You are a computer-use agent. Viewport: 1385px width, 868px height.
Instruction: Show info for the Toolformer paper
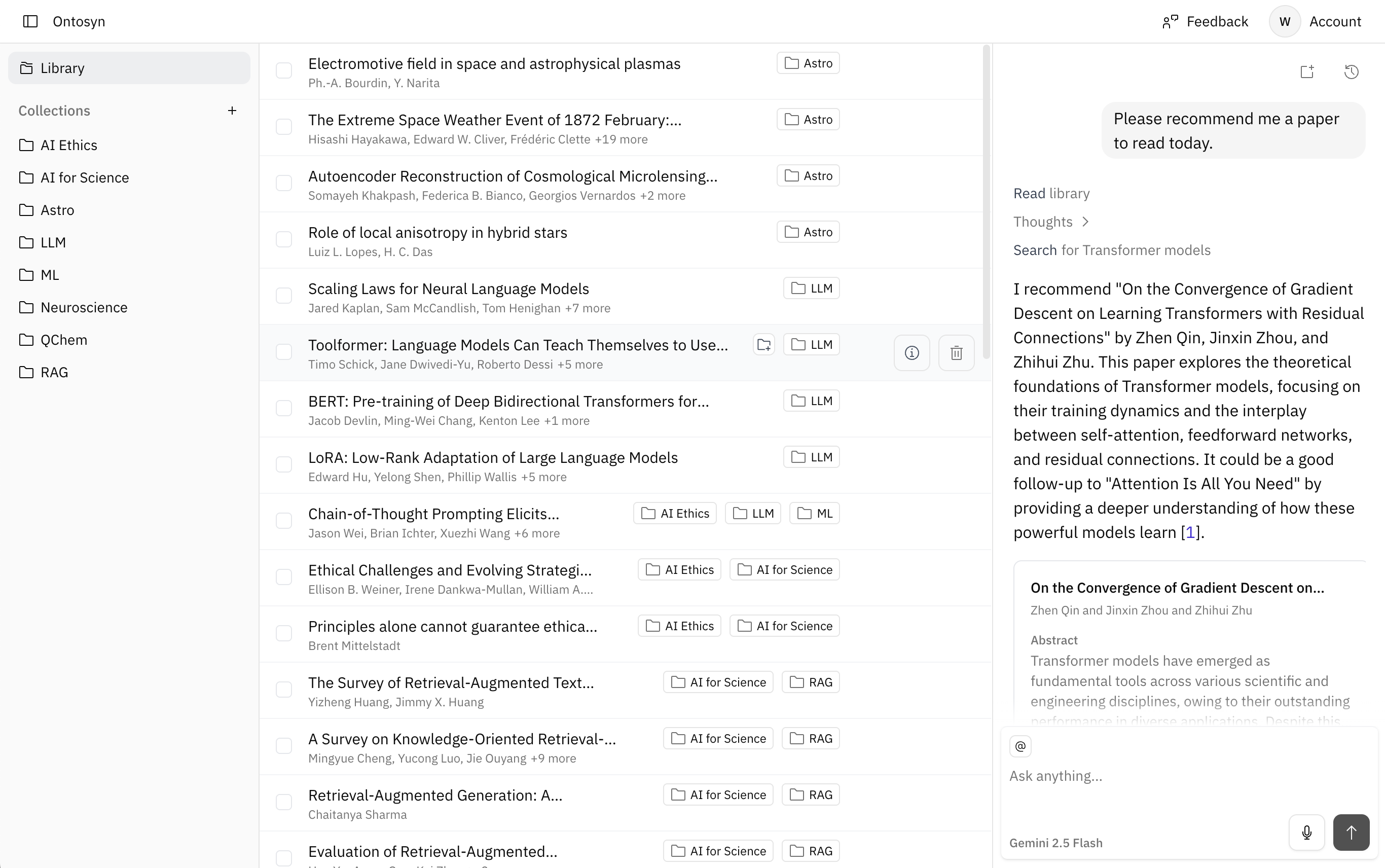pos(911,352)
